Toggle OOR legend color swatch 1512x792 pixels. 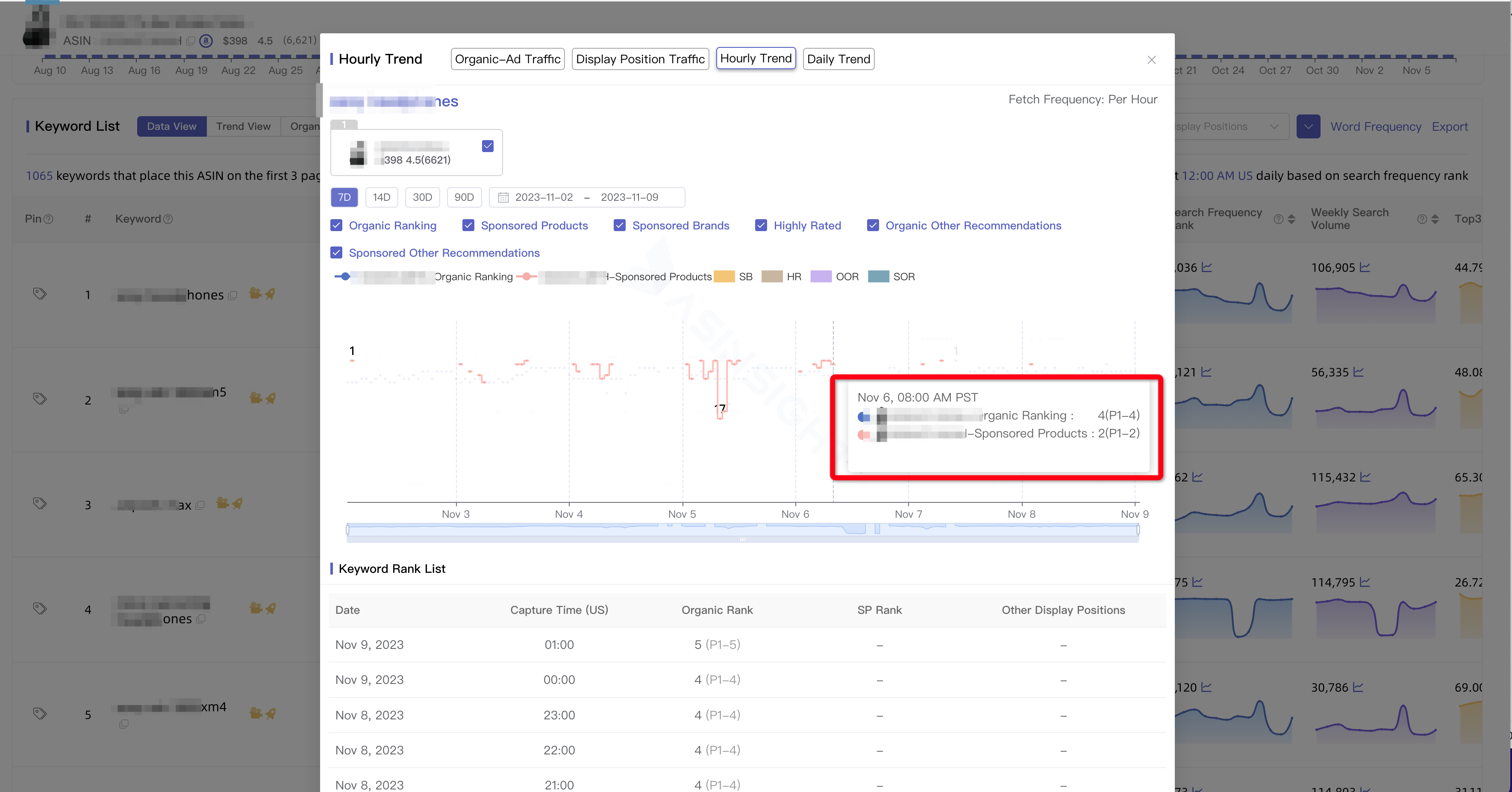[821, 277]
